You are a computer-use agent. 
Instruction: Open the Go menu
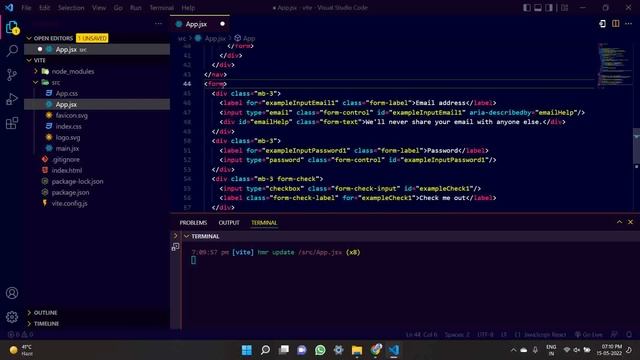[x=118, y=8]
